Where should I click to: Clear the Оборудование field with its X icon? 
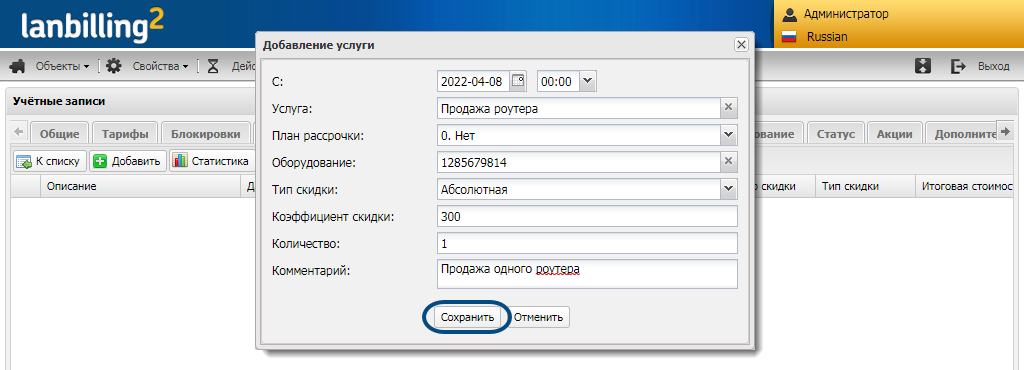(729, 162)
